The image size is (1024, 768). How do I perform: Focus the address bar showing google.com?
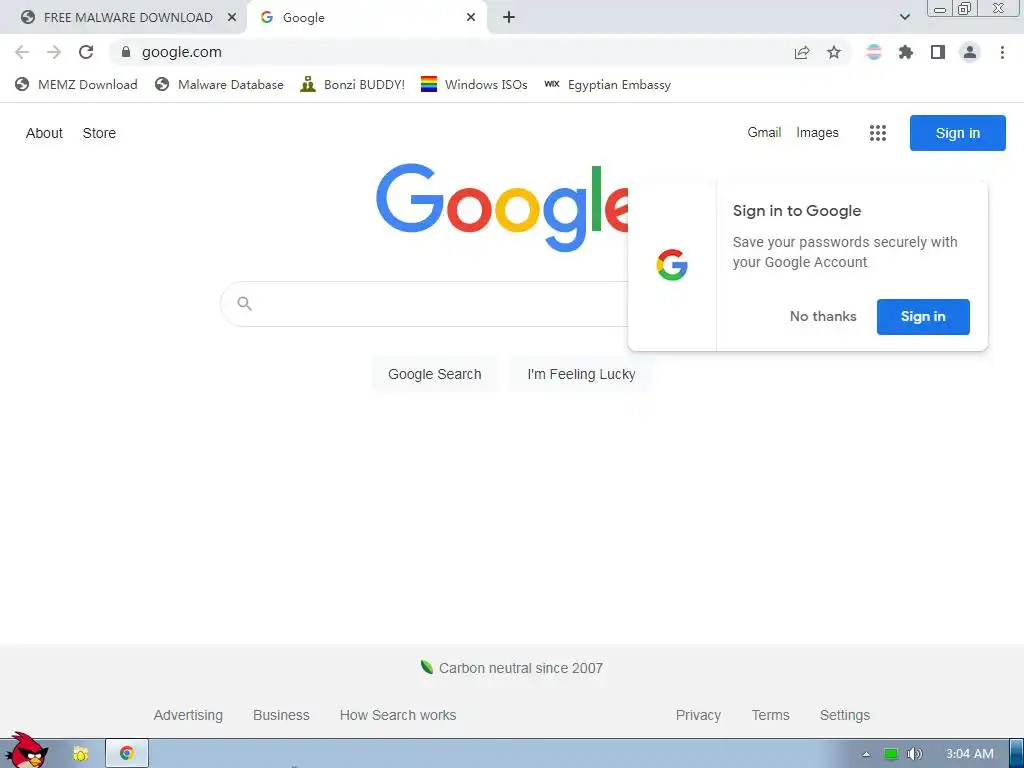click(x=451, y=52)
